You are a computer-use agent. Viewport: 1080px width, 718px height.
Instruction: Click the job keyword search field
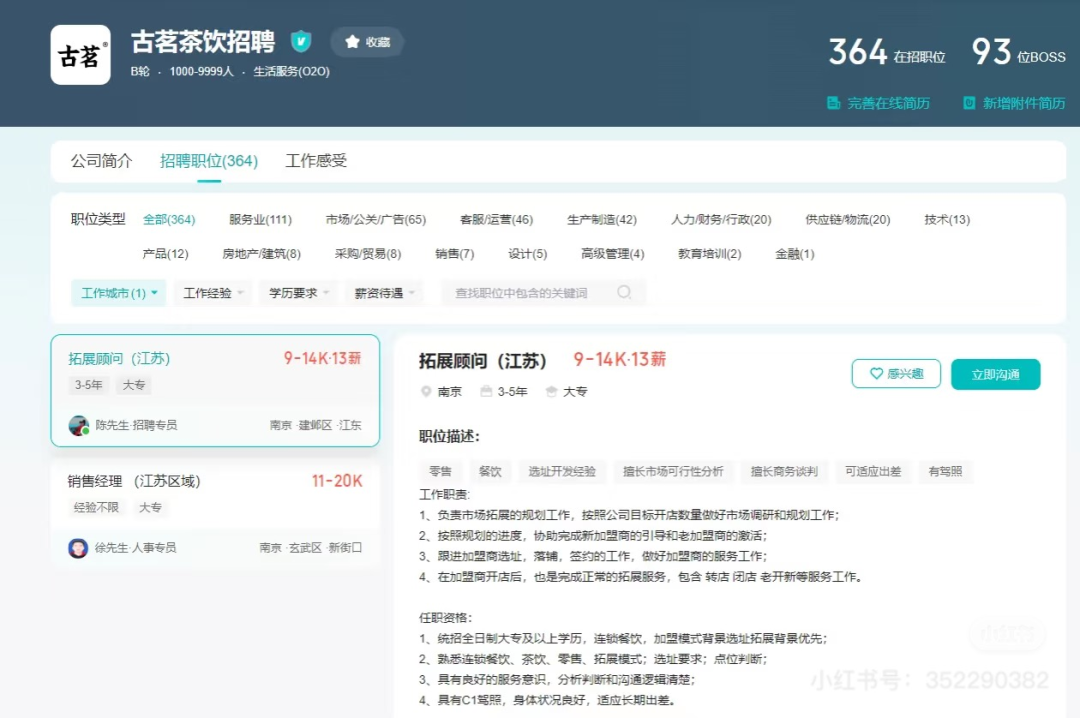[530, 293]
